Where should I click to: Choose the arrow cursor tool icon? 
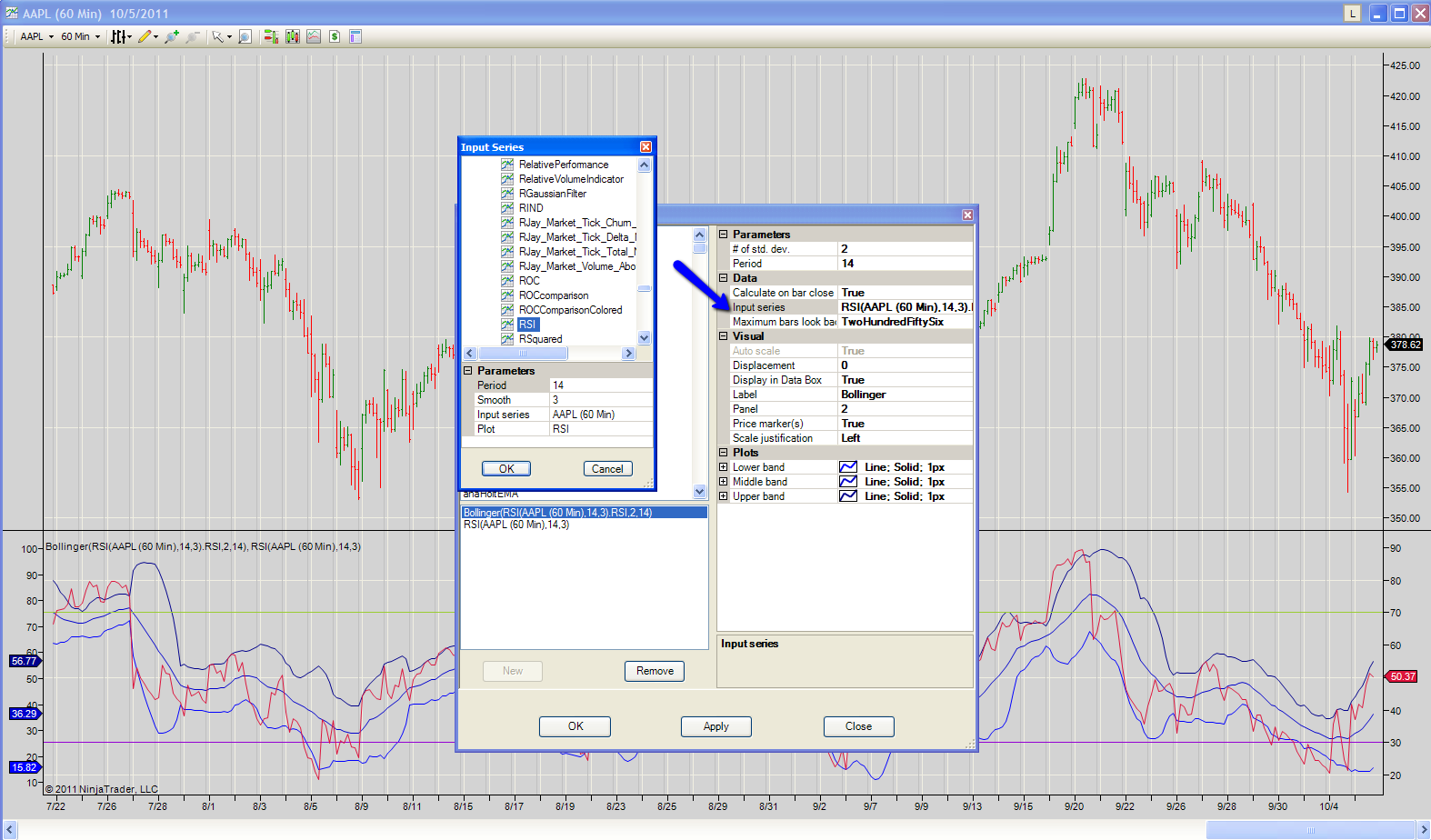(221, 36)
